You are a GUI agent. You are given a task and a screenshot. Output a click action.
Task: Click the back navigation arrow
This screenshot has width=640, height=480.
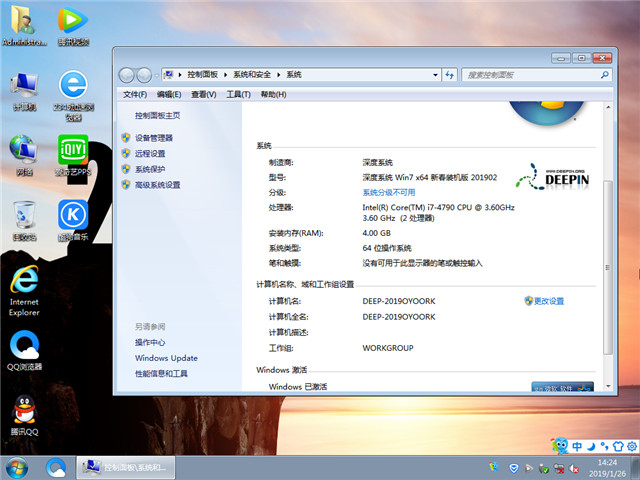[x=127, y=75]
